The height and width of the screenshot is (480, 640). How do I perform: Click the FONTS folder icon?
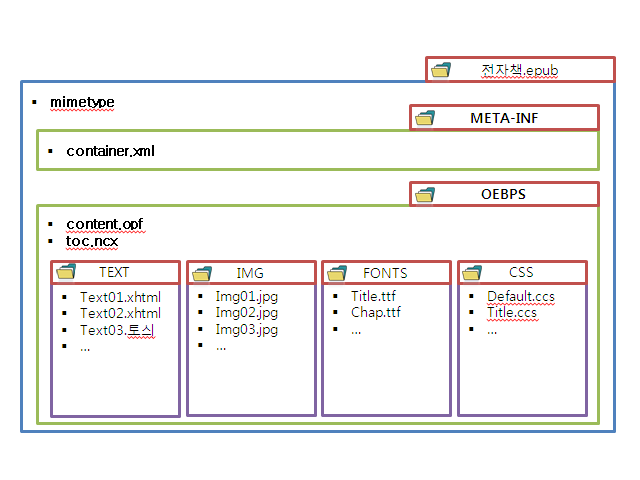coord(337,273)
